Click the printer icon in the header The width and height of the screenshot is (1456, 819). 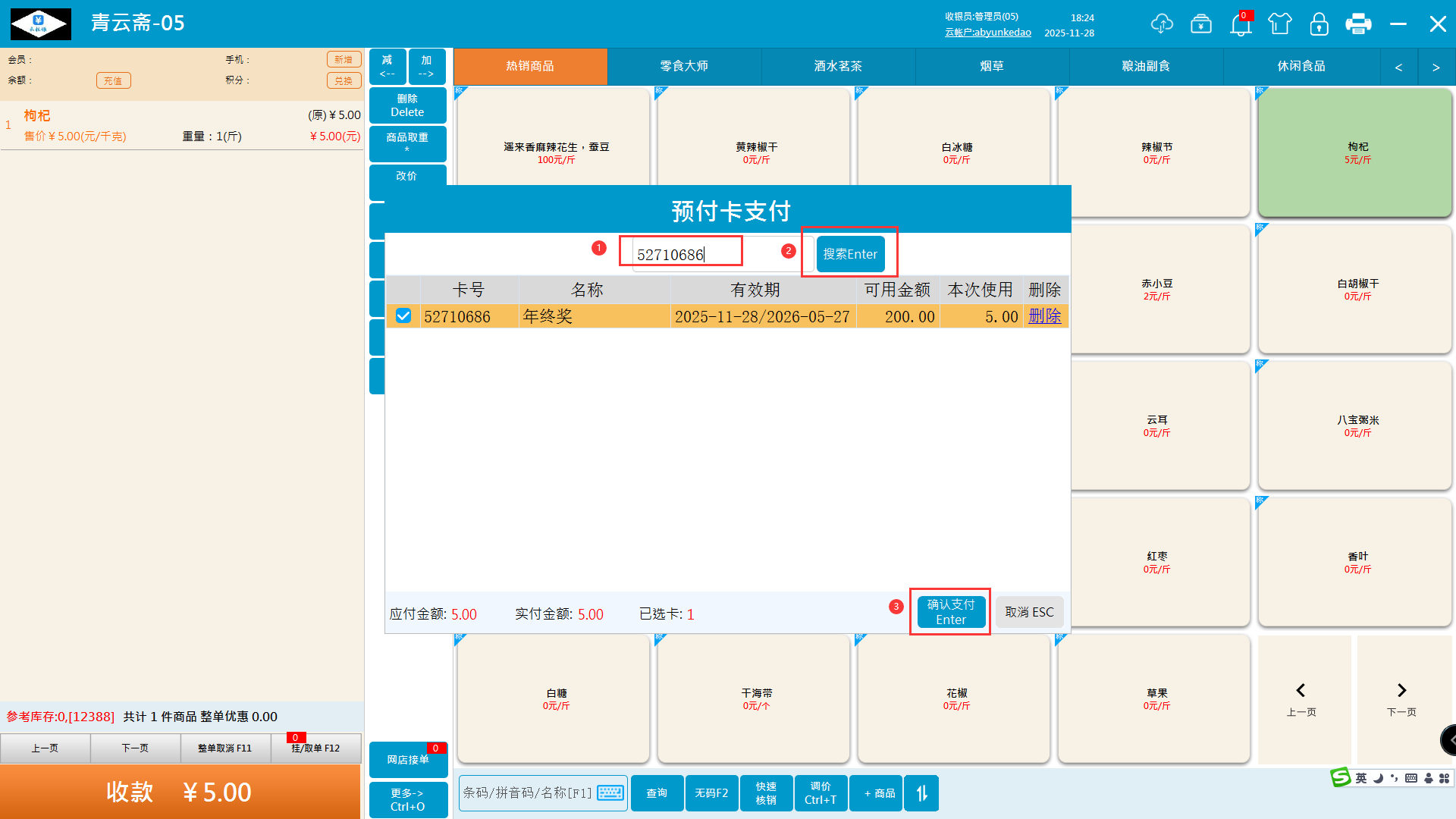tap(1358, 24)
